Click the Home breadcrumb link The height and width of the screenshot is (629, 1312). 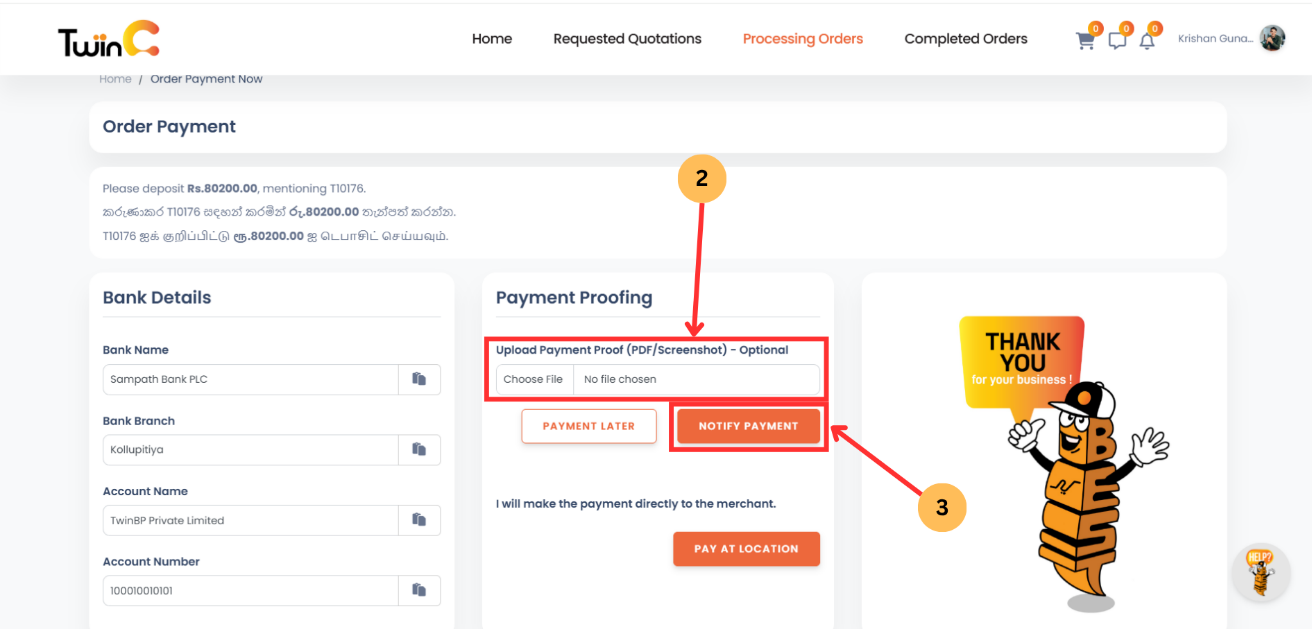115,78
